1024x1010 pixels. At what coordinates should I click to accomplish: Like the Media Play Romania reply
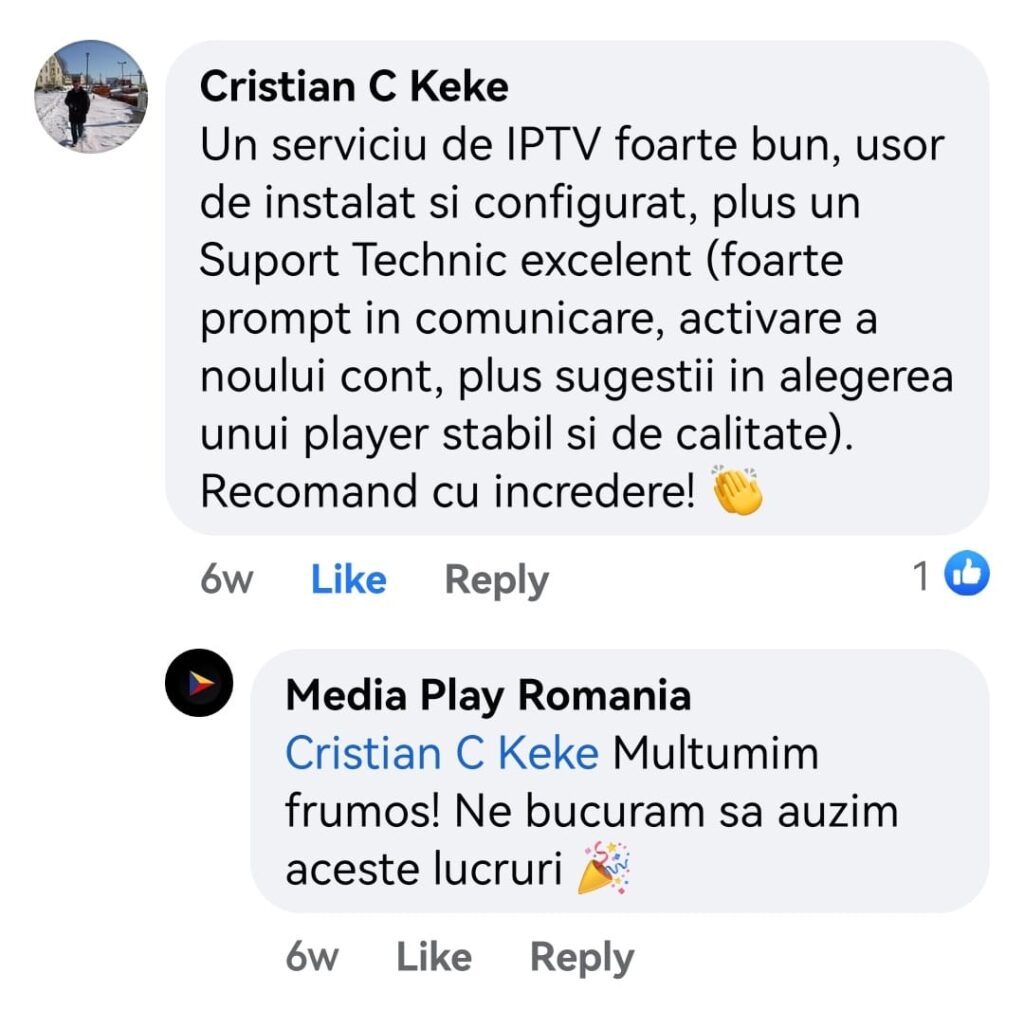tap(434, 957)
